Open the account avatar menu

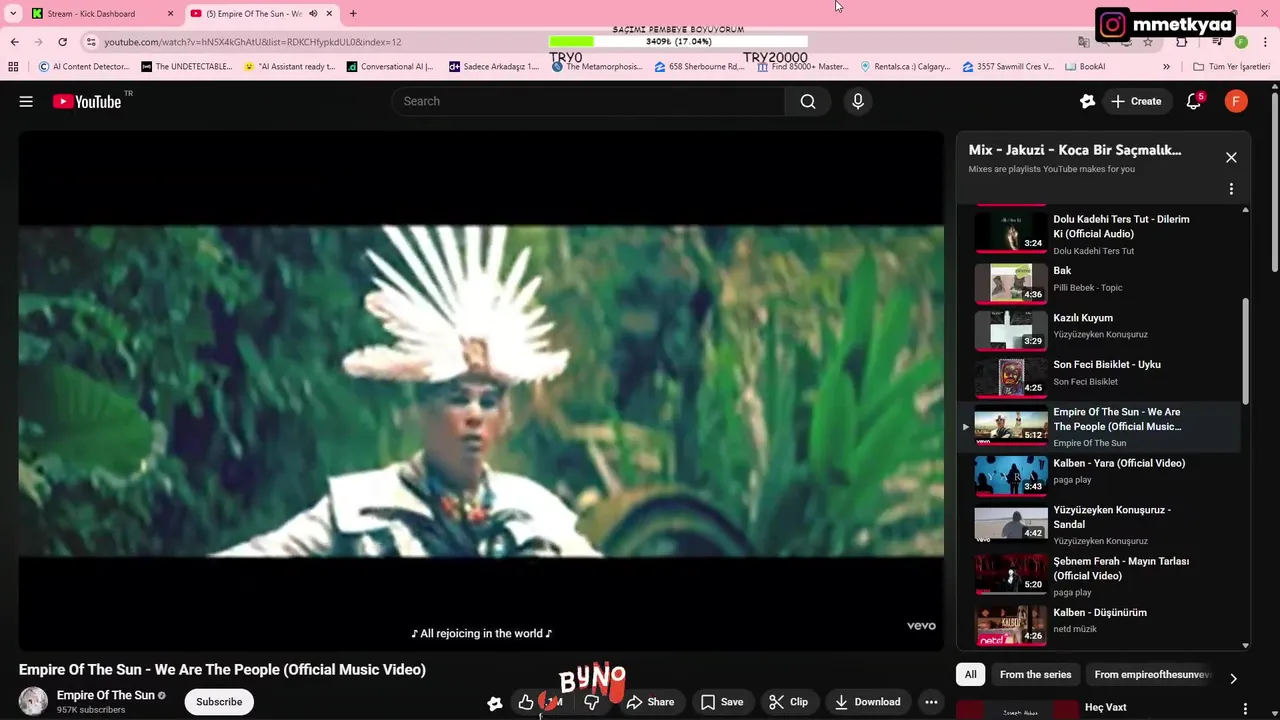[x=1236, y=101]
